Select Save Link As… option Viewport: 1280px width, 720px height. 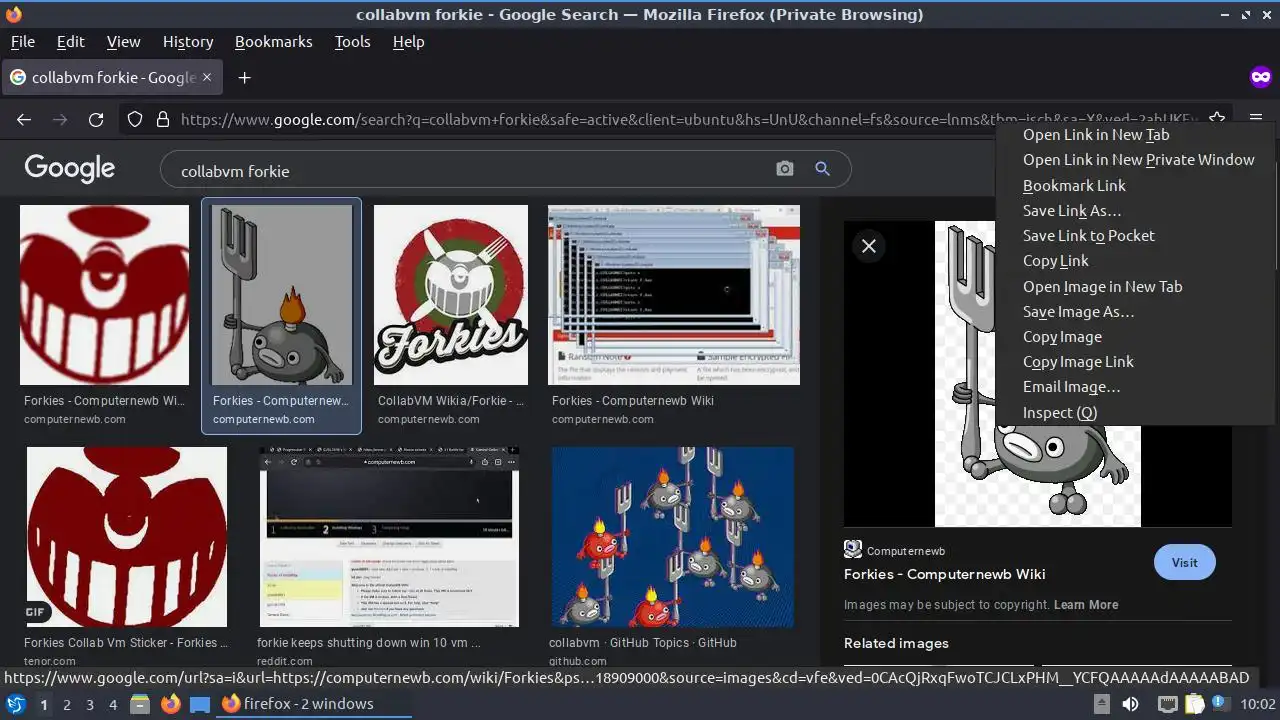[1135, 211]
